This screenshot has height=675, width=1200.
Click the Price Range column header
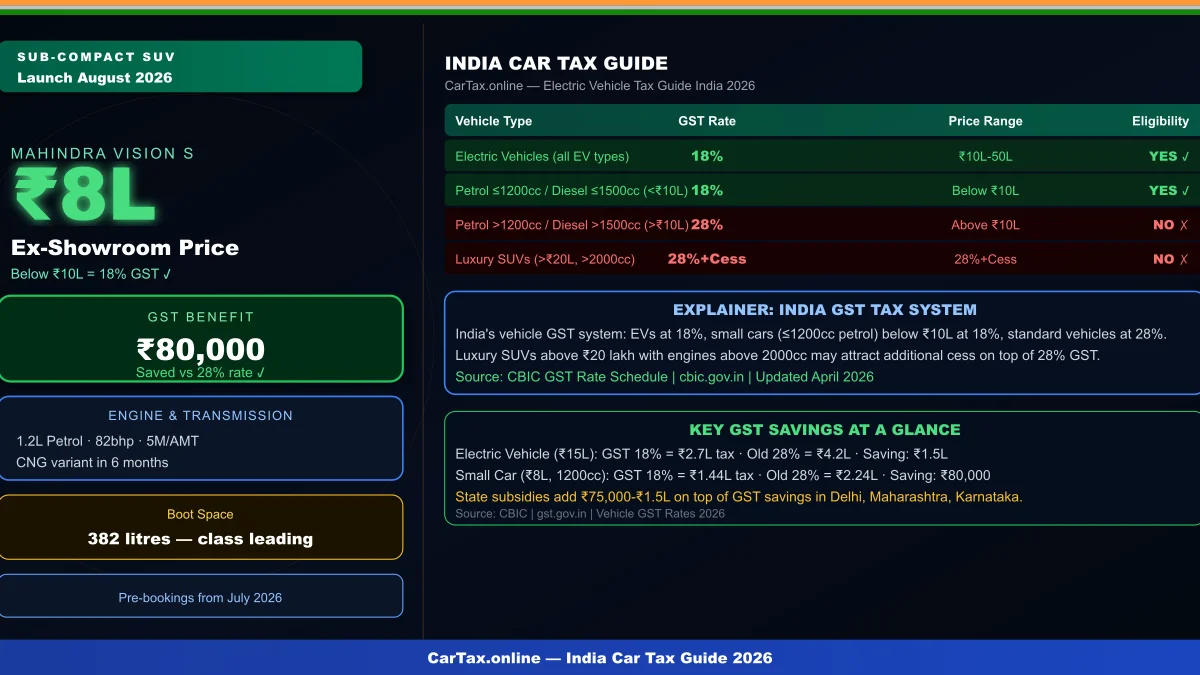(x=985, y=121)
